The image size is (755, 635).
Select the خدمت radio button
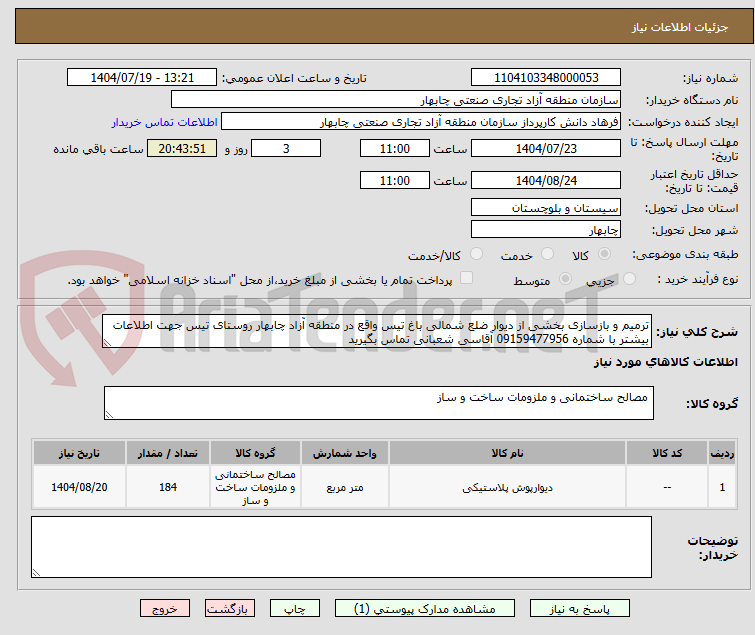(x=547, y=254)
